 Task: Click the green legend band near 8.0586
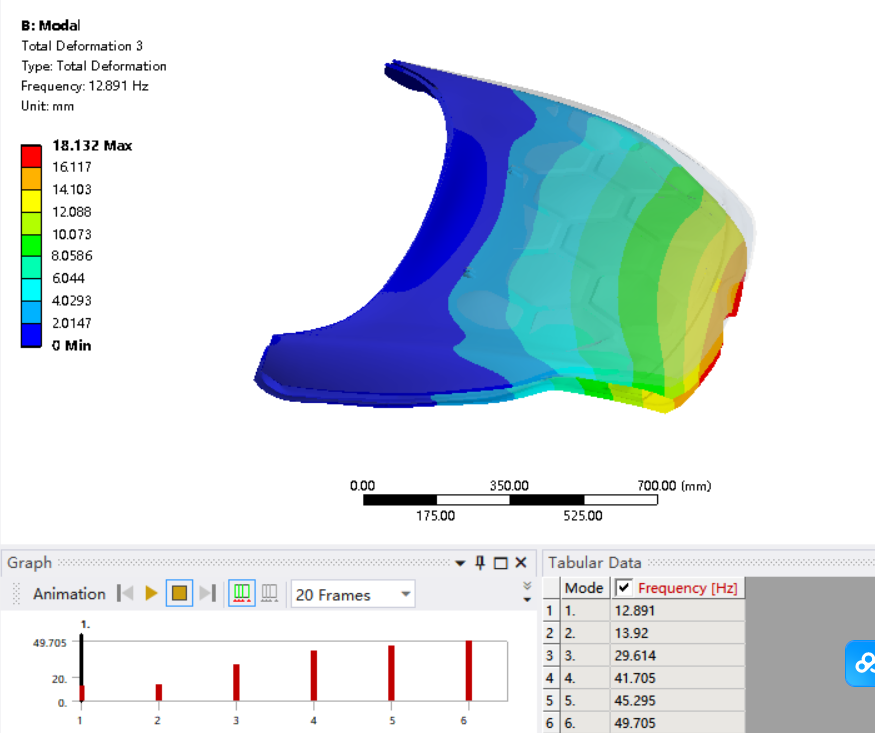coord(31,245)
